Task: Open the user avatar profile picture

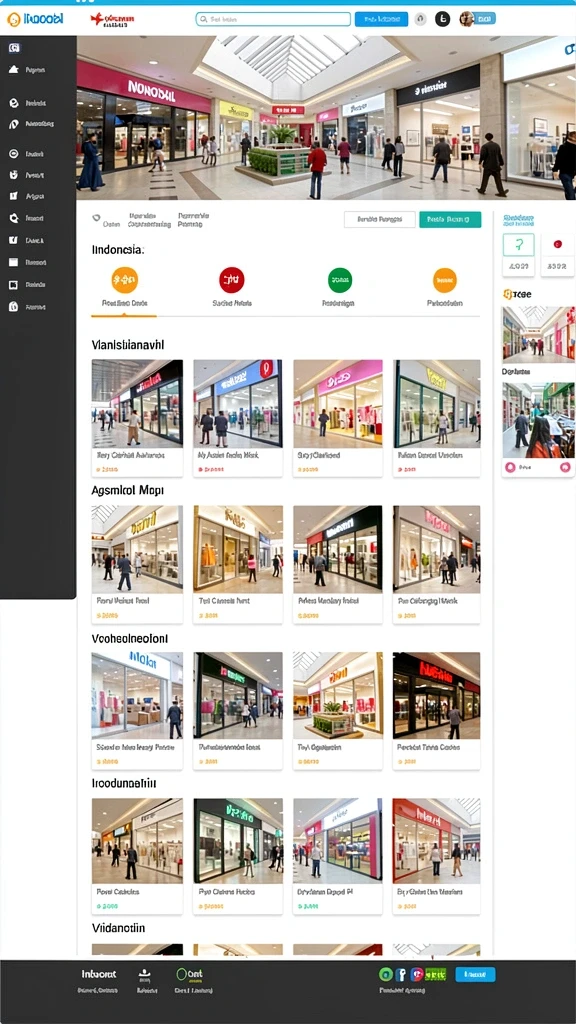Action: tap(466, 19)
